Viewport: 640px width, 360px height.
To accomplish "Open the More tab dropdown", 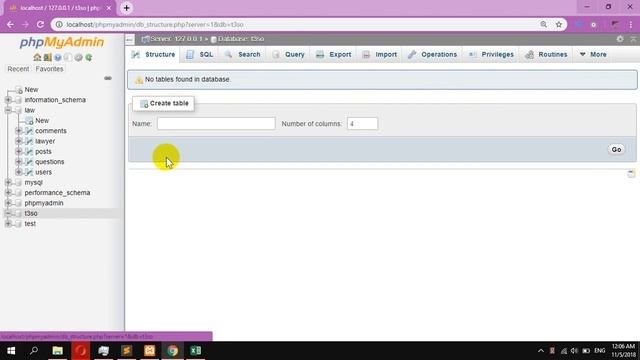I will tap(593, 54).
